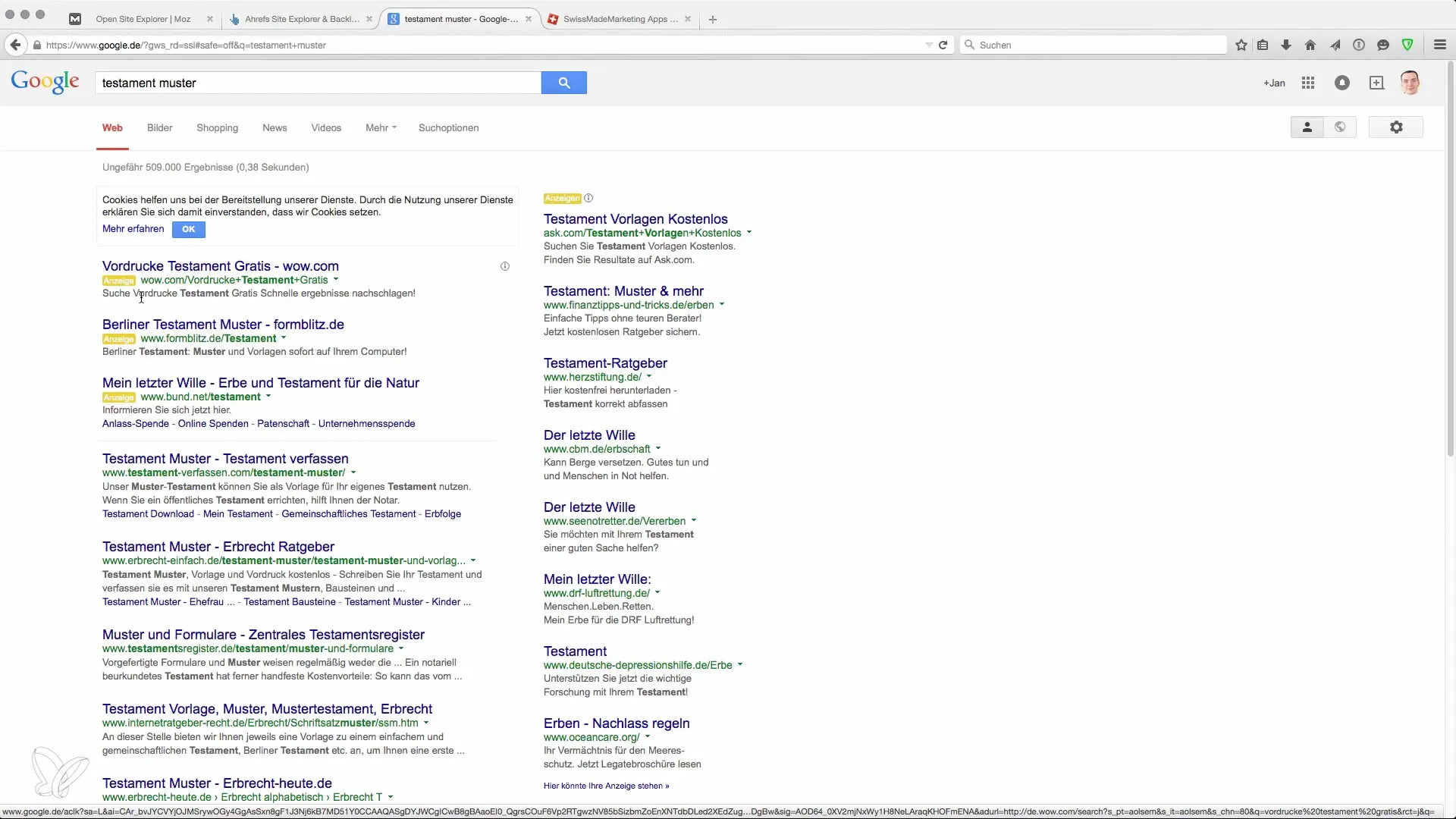This screenshot has height=819, width=1456.
Task: Switch to Shopping search tab
Action: point(217,127)
